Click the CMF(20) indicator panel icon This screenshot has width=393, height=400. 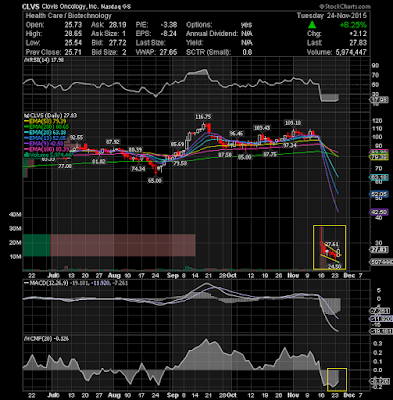pyautogui.click(x=25, y=339)
